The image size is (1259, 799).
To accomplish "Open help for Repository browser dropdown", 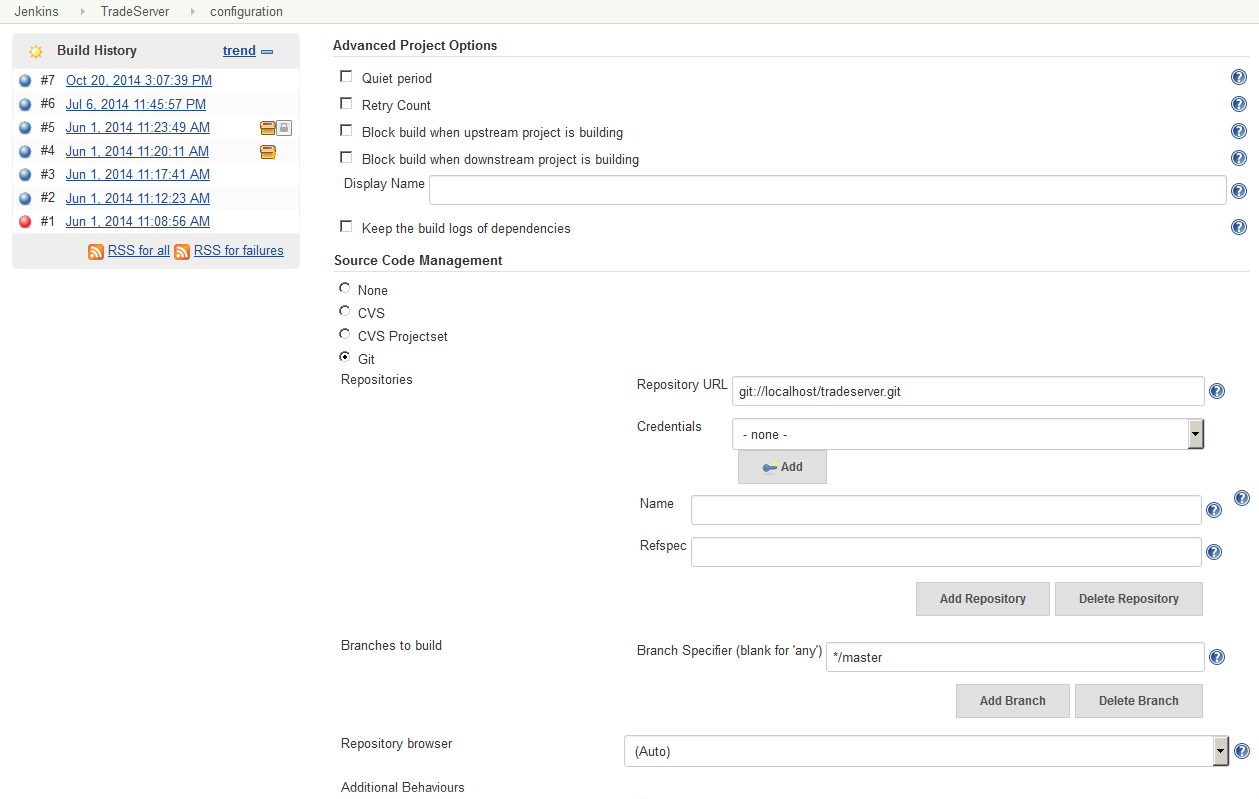I will tap(1242, 751).
